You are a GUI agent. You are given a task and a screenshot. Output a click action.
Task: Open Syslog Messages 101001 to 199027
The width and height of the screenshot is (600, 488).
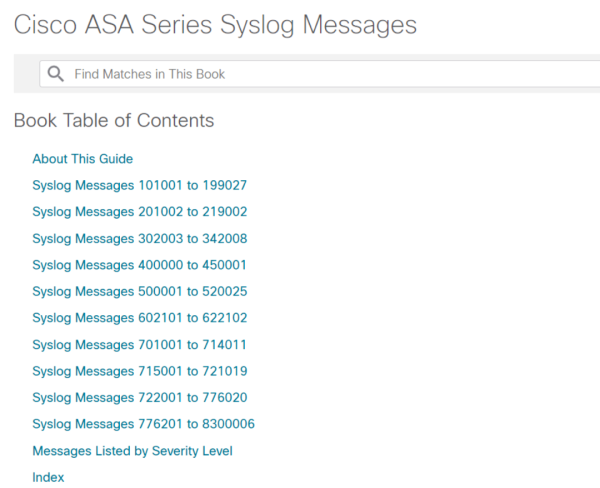(139, 185)
